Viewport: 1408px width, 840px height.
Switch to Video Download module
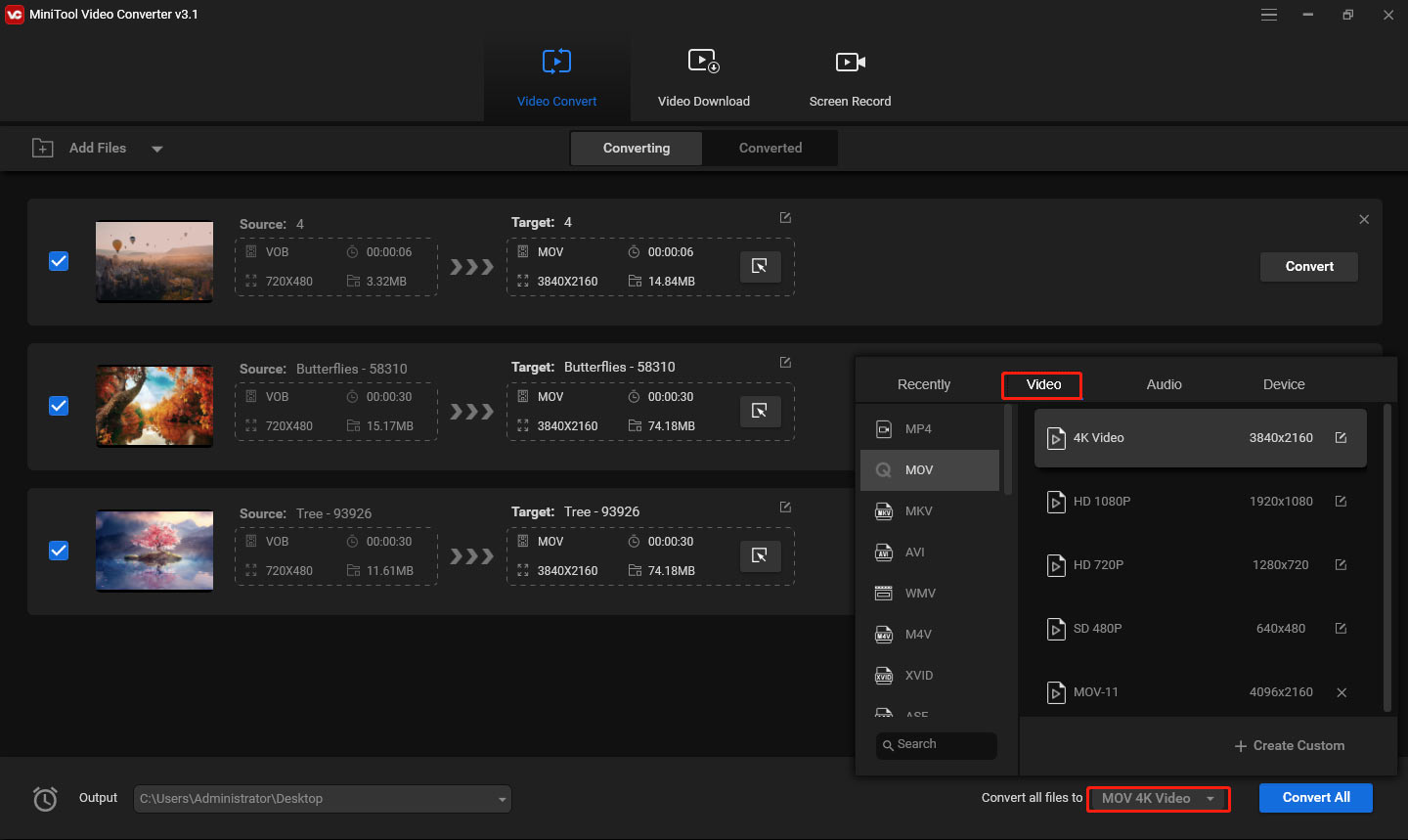703,77
